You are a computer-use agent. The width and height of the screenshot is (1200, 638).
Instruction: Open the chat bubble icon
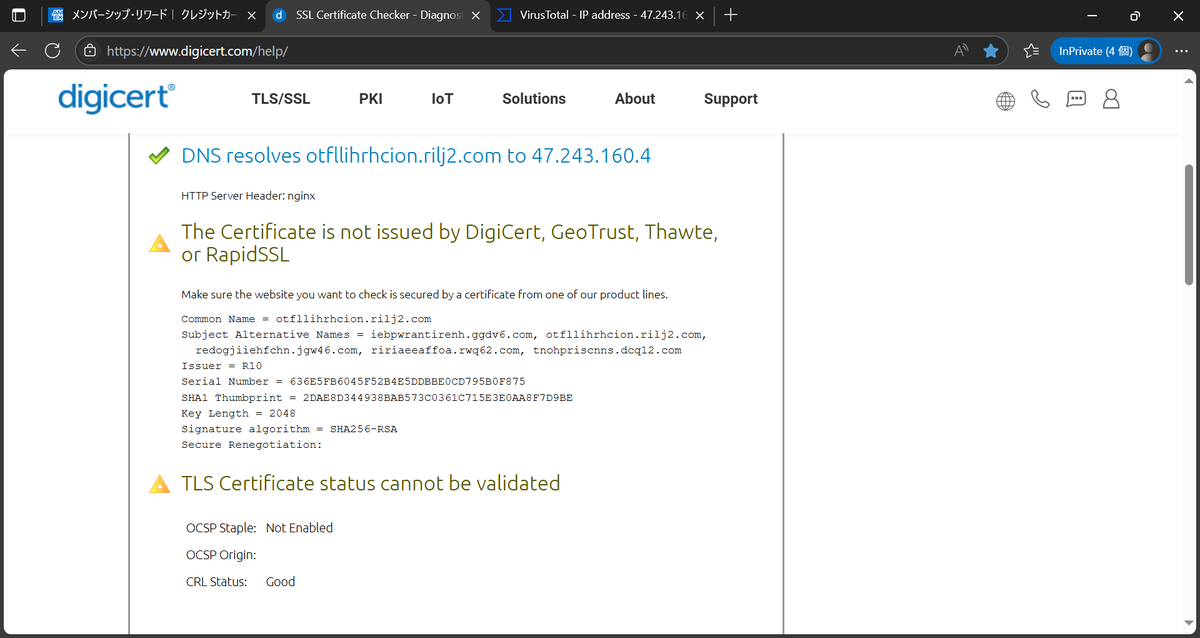[1076, 99]
